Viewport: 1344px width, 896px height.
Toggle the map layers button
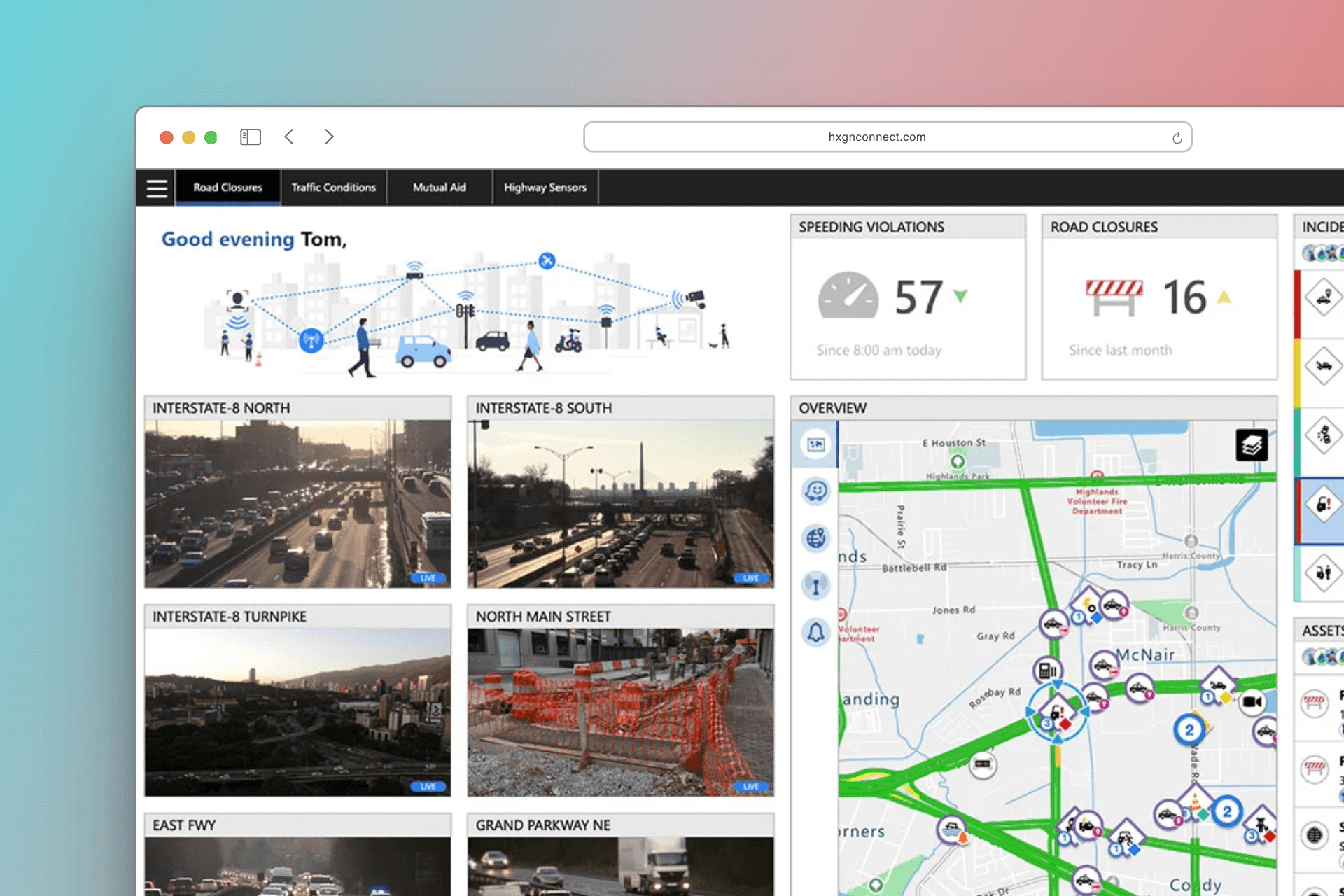click(x=1251, y=445)
